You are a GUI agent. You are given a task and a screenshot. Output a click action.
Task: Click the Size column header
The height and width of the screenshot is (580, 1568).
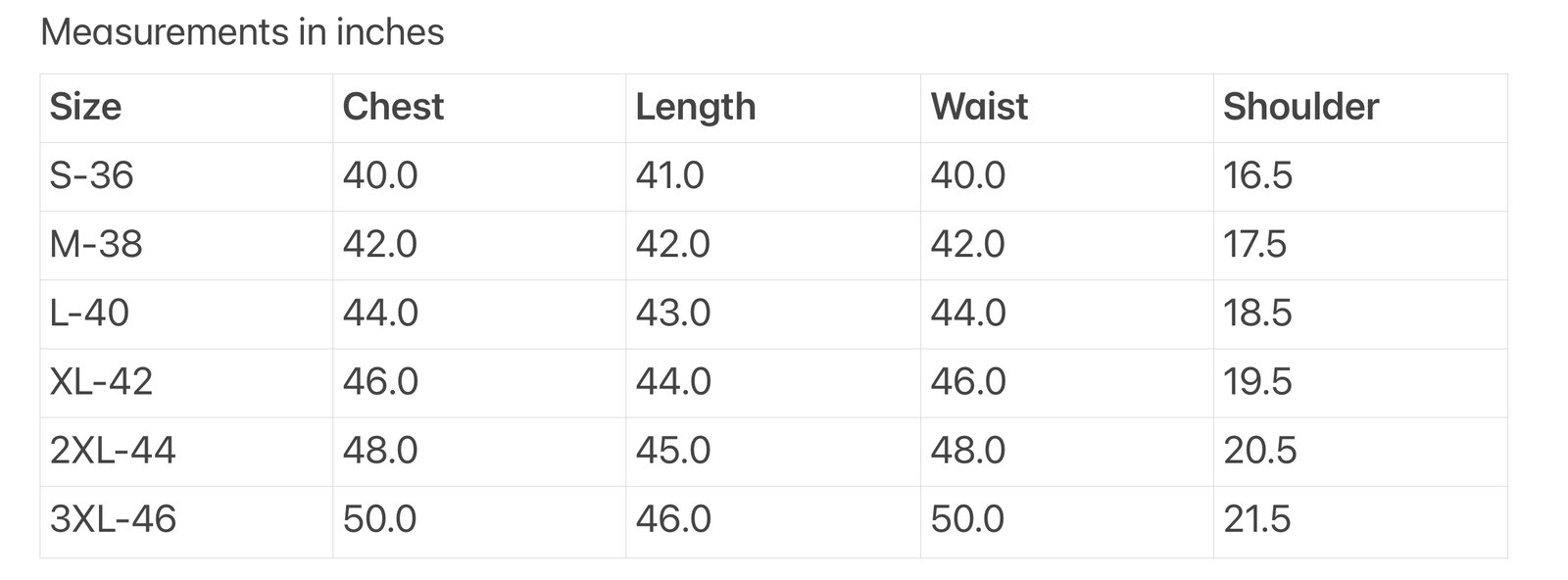(86, 107)
